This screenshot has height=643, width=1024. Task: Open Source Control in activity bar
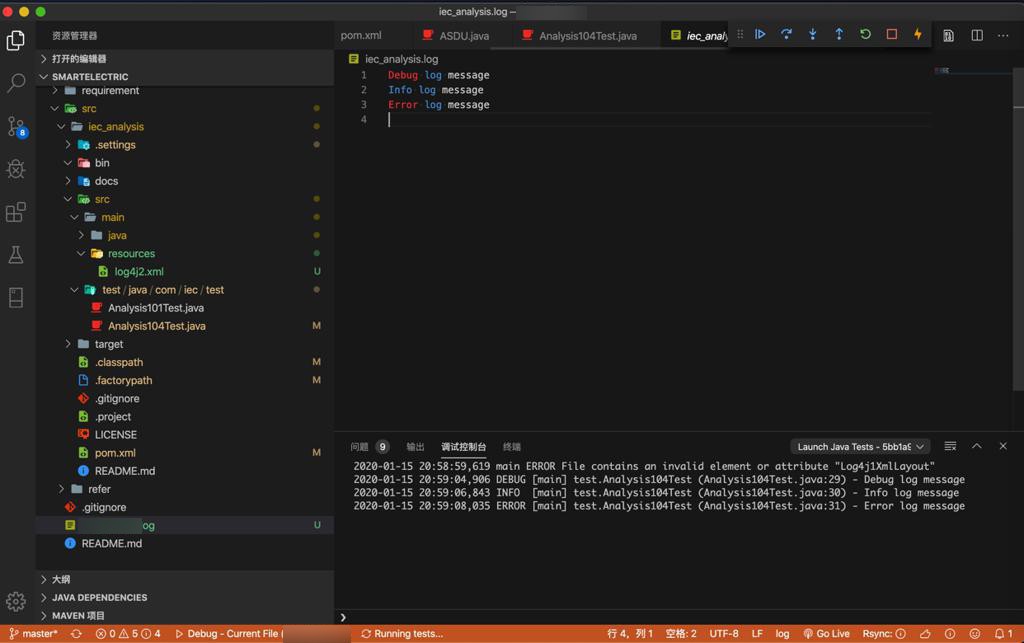pyautogui.click(x=16, y=126)
